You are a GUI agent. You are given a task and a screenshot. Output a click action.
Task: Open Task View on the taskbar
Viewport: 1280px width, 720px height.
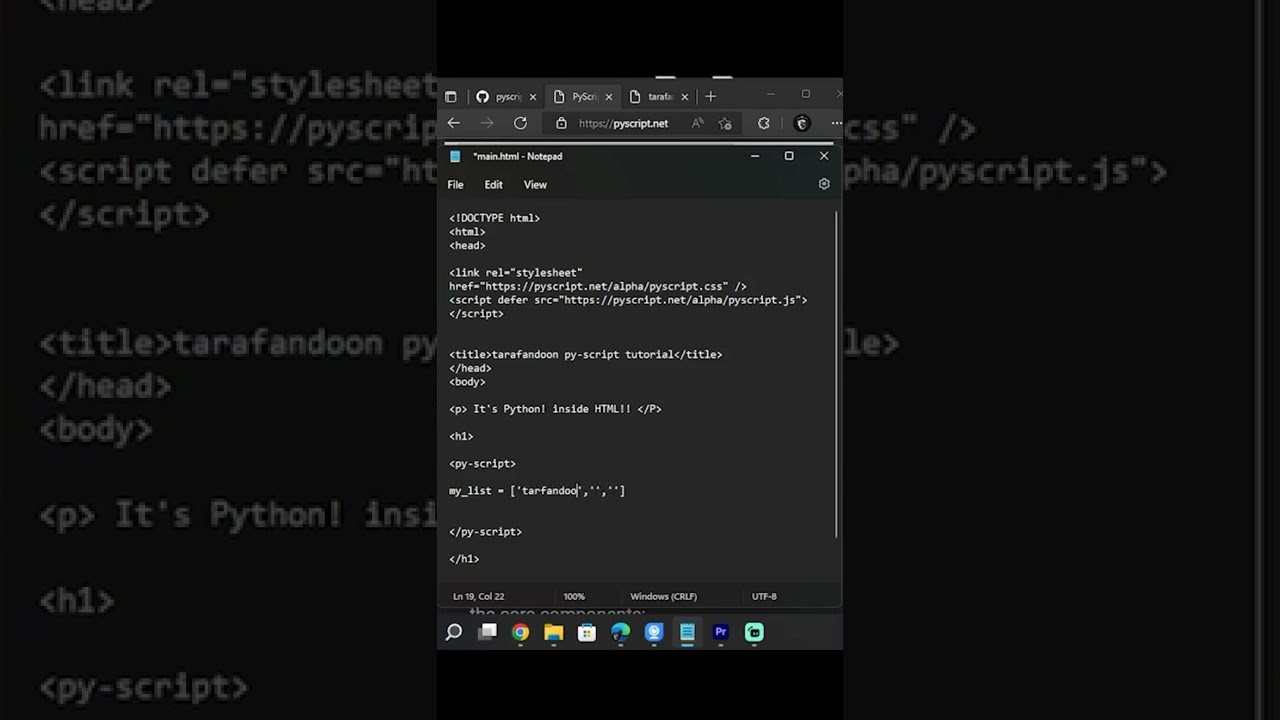point(487,632)
